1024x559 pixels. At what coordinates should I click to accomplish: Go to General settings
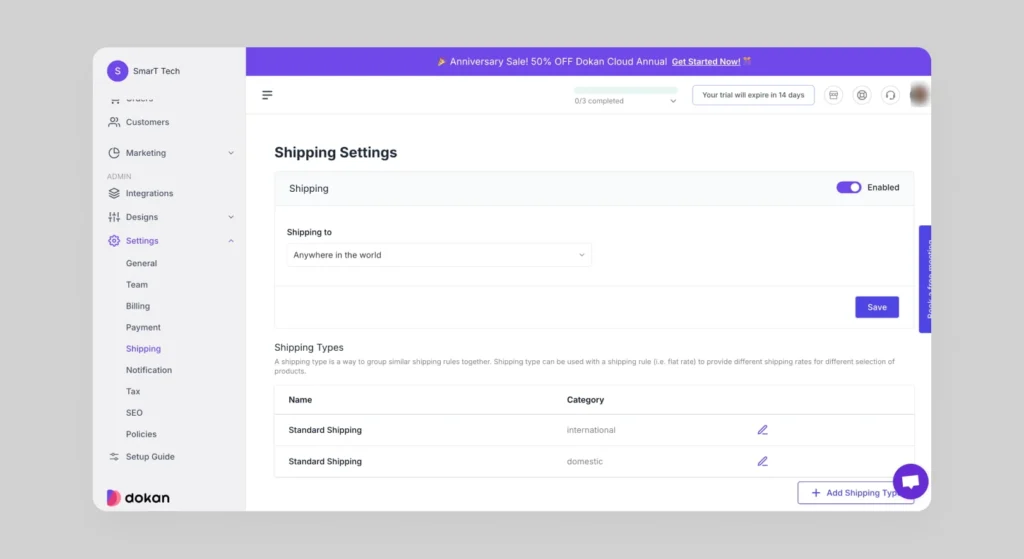(141, 263)
